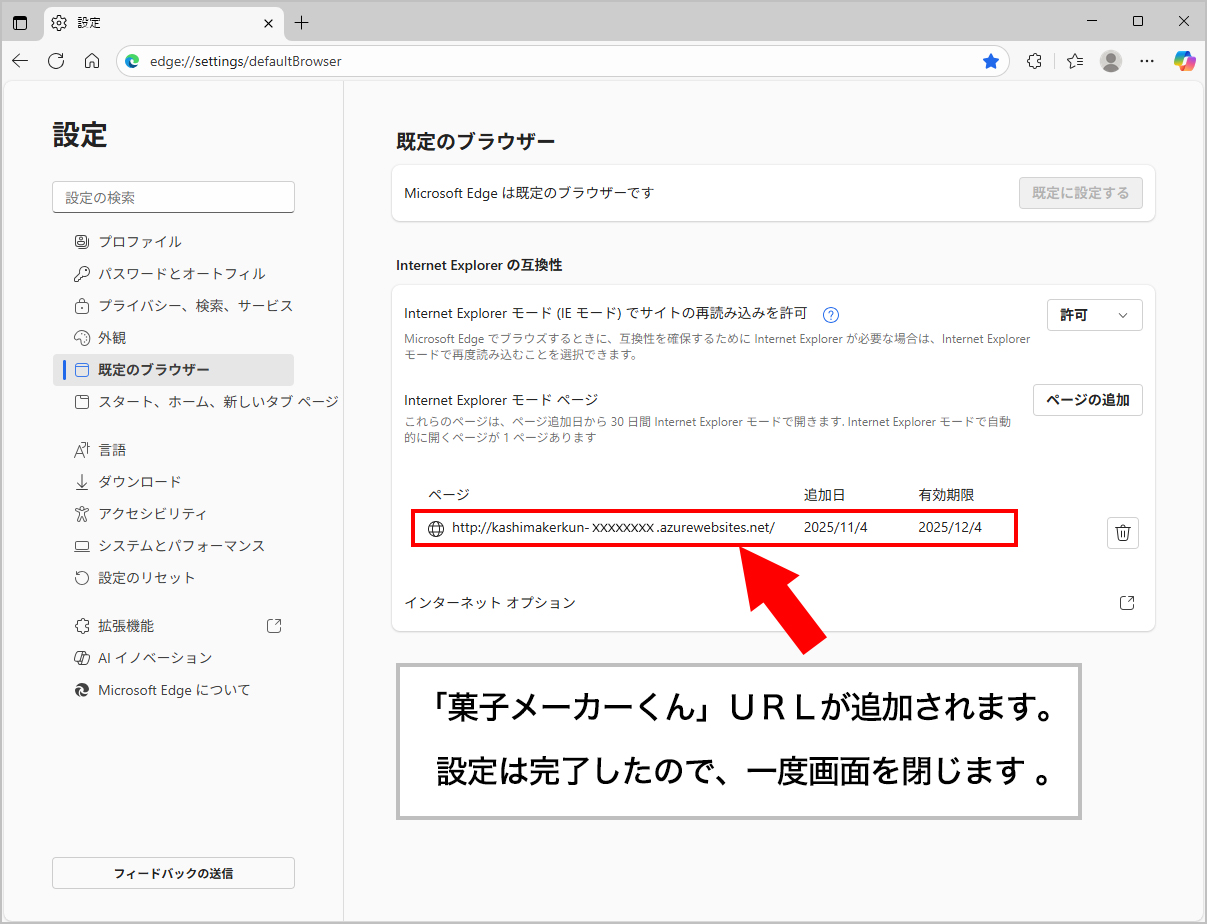Click the Copilot icon in toolbar
1207x924 pixels.
1184,61
